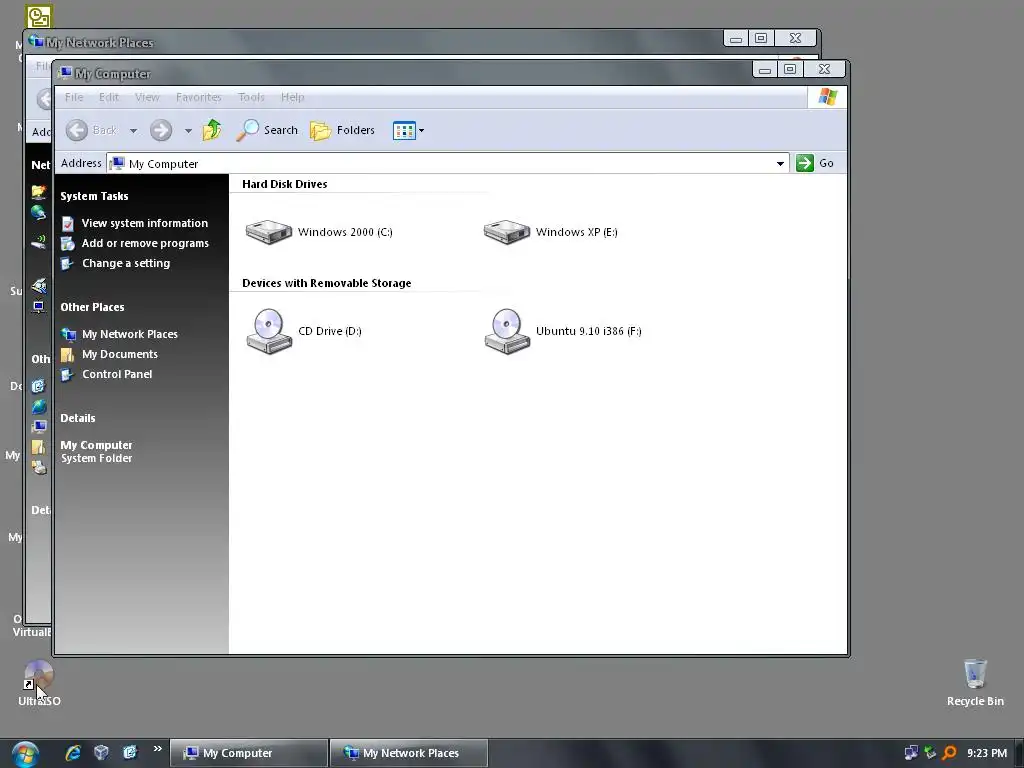Screen dimensions: 1024x768
Task: Open Back history dropdown arrow
Action: (x=133, y=131)
